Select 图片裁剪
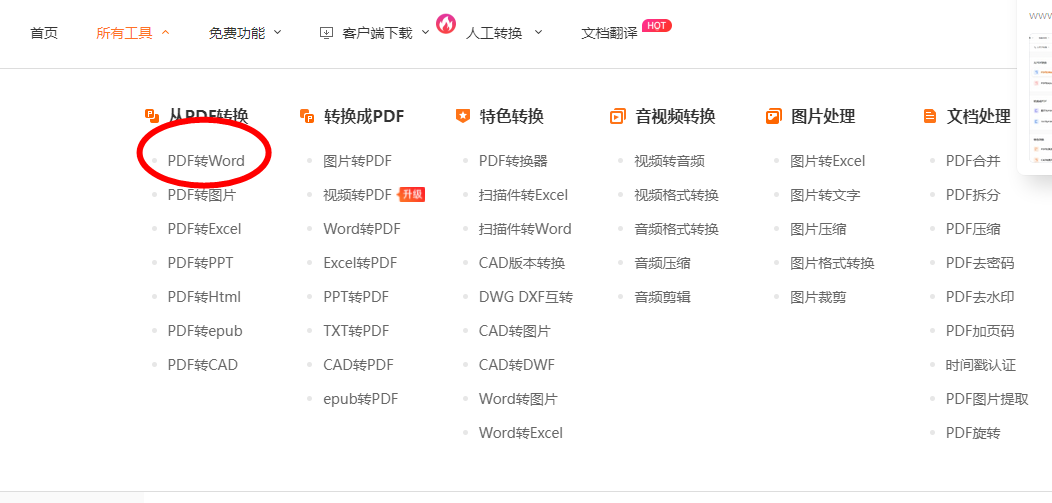The width and height of the screenshot is (1052, 503). click(818, 297)
